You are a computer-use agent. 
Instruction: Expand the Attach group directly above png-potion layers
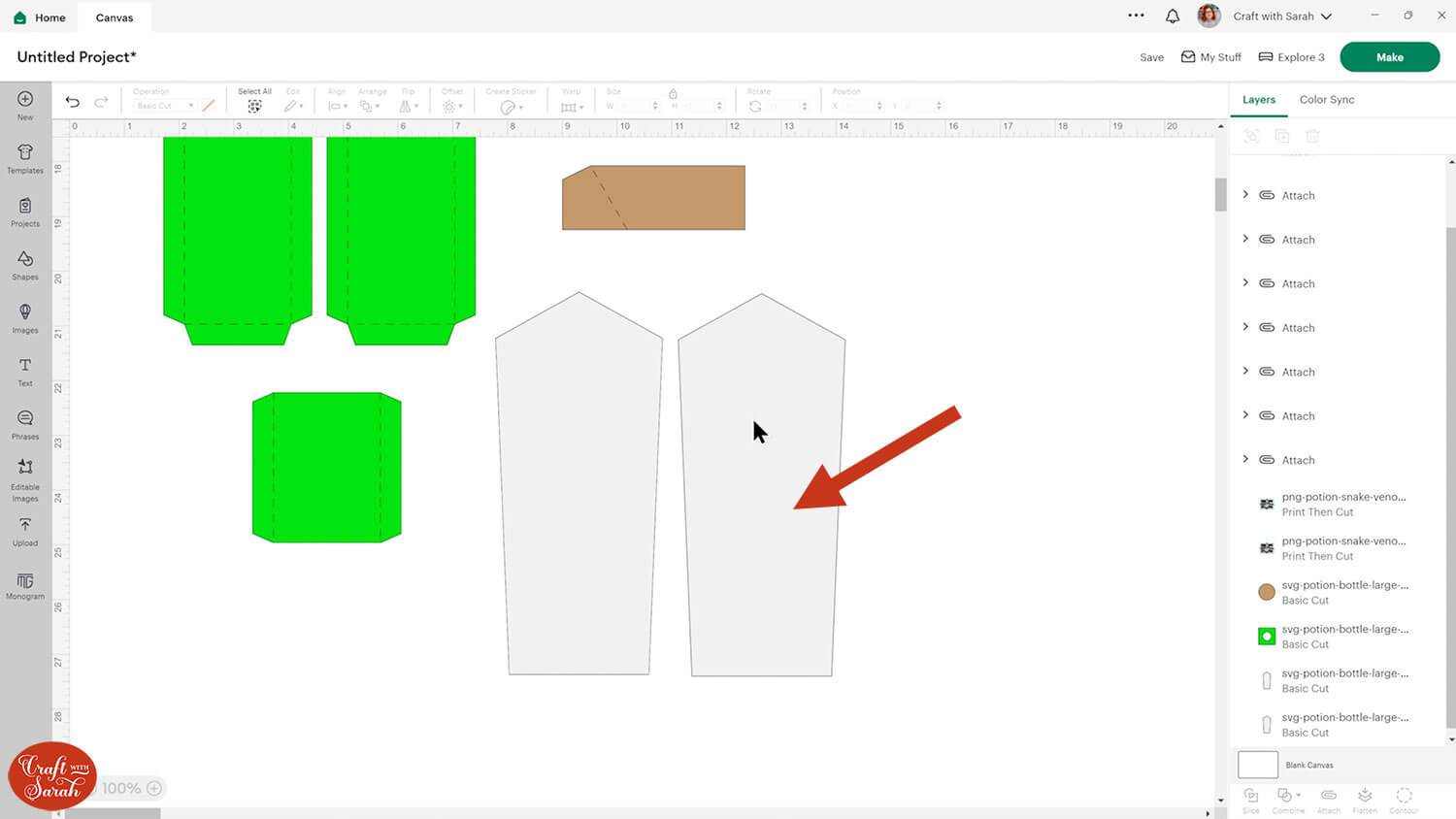click(x=1246, y=459)
